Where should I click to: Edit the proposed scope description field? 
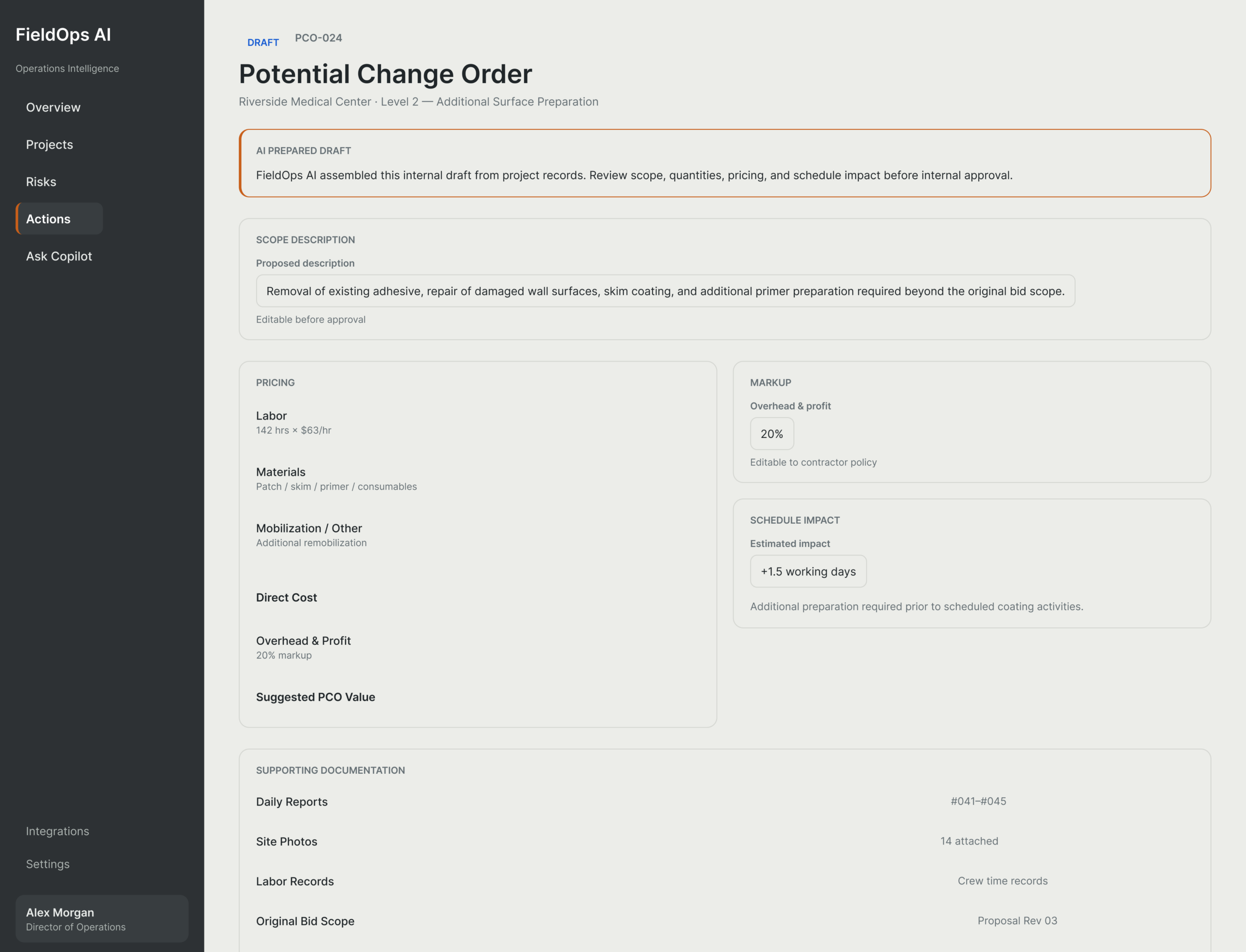(x=665, y=291)
